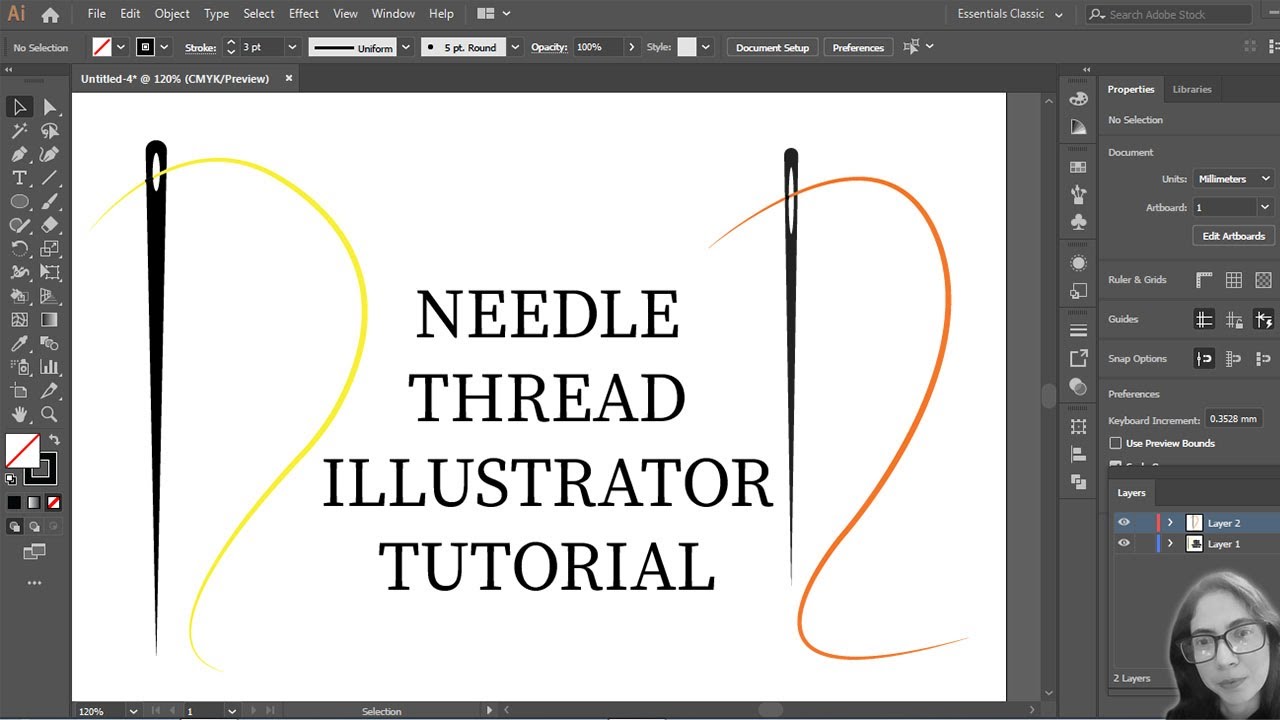Toggle Smart Guides button
The height and width of the screenshot is (720, 1280).
[x=1264, y=320]
